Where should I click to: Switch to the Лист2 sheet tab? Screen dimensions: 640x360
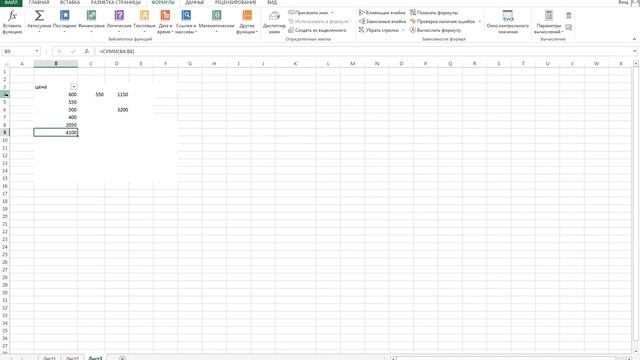[x=72, y=358]
